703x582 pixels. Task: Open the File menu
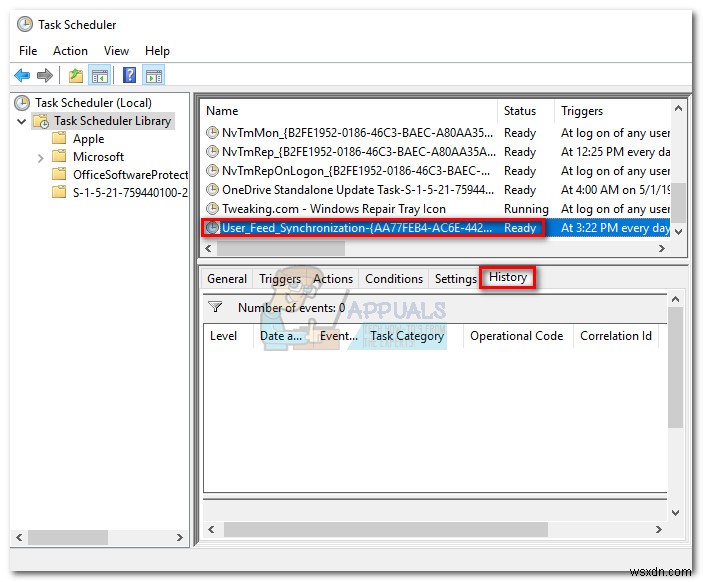[x=28, y=51]
